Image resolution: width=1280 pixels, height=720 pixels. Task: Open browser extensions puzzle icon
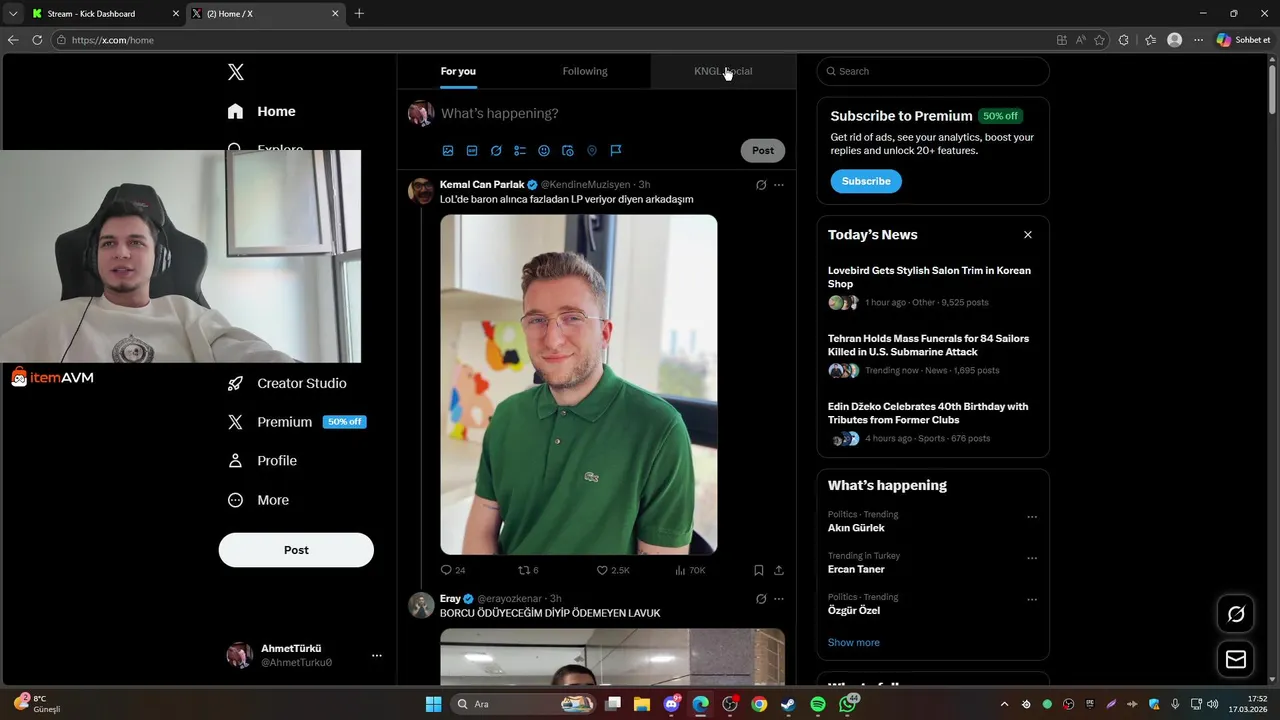(1124, 40)
